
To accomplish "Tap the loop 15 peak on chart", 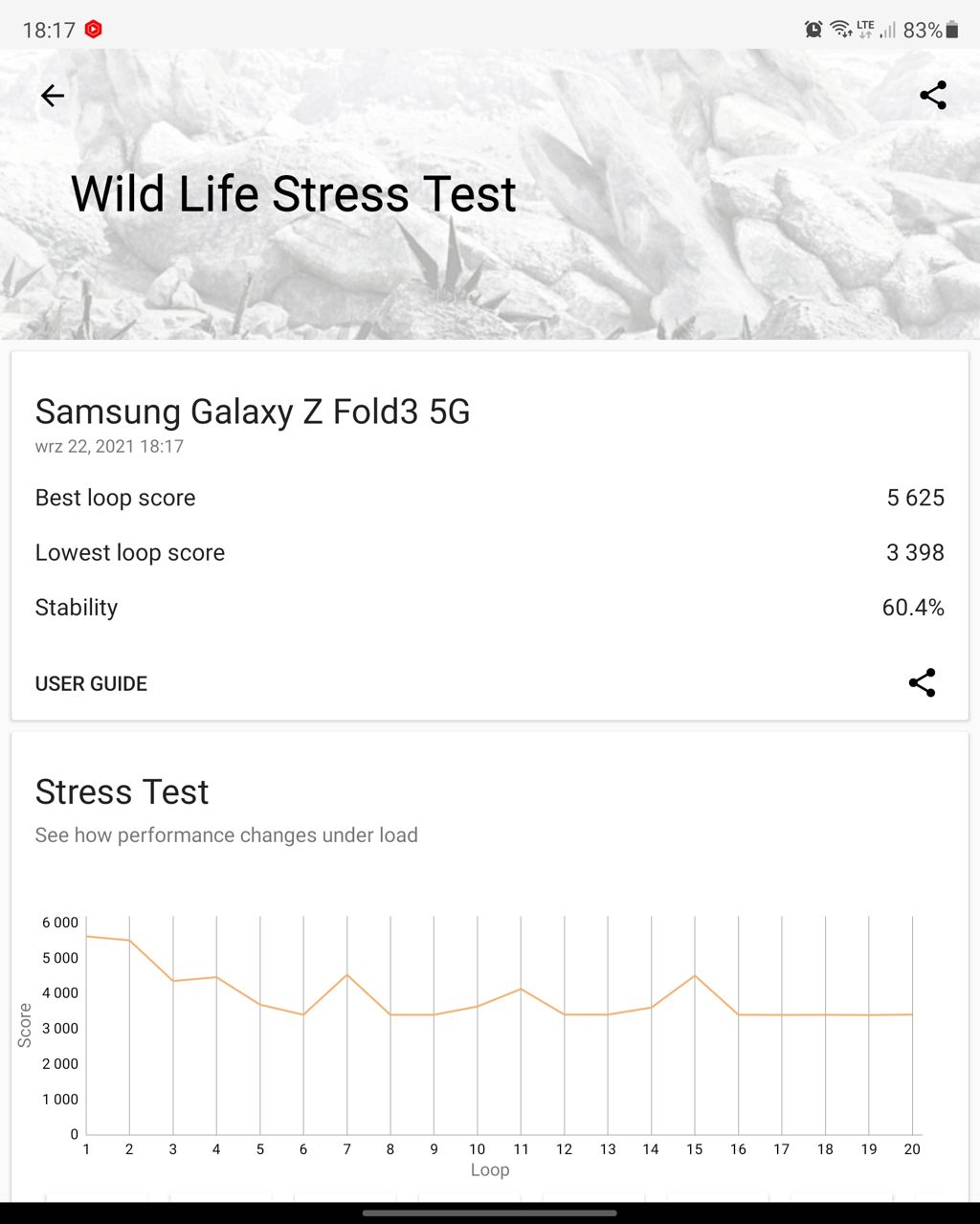I will (x=695, y=975).
